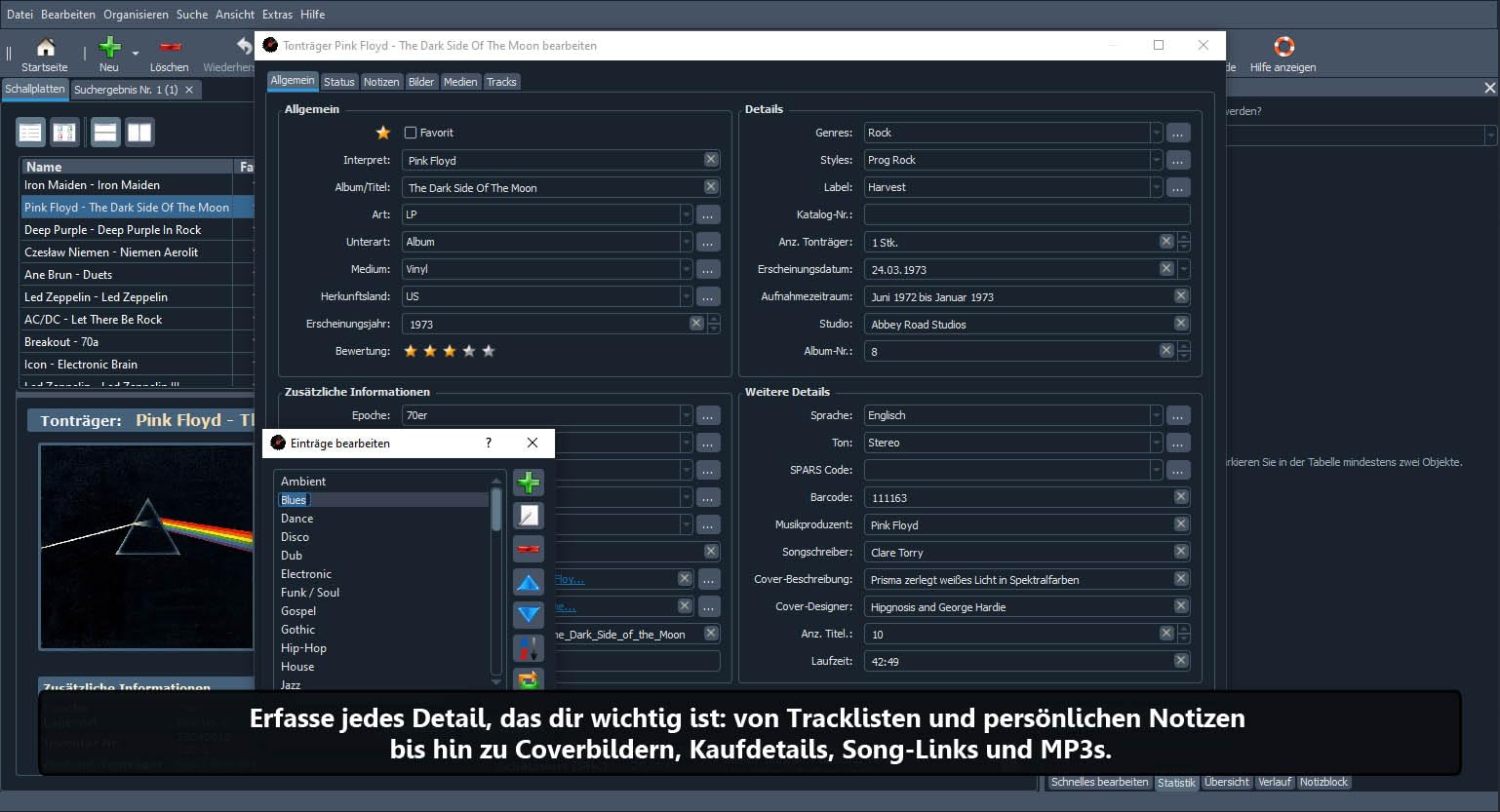Expand the Ton dropdown showing Stereo
The width and height of the screenshot is (1500, 812).
point(1156,443)
